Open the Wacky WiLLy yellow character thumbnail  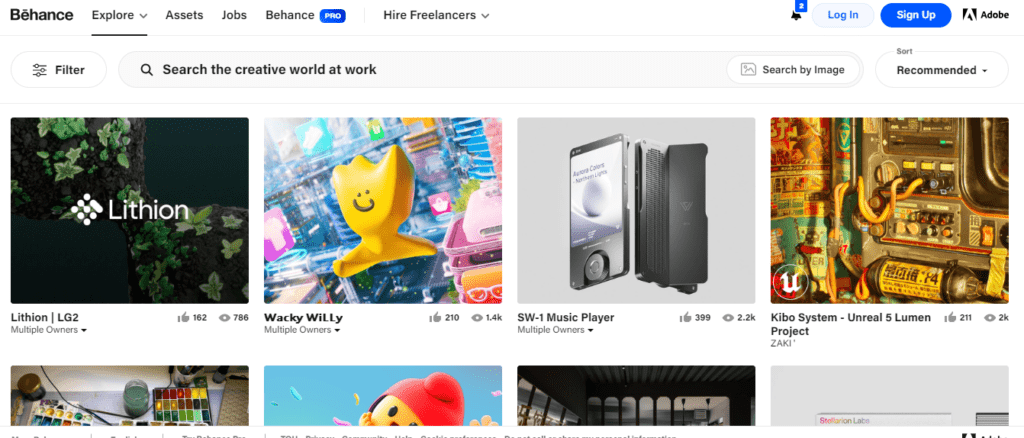[x=383, y=210]
